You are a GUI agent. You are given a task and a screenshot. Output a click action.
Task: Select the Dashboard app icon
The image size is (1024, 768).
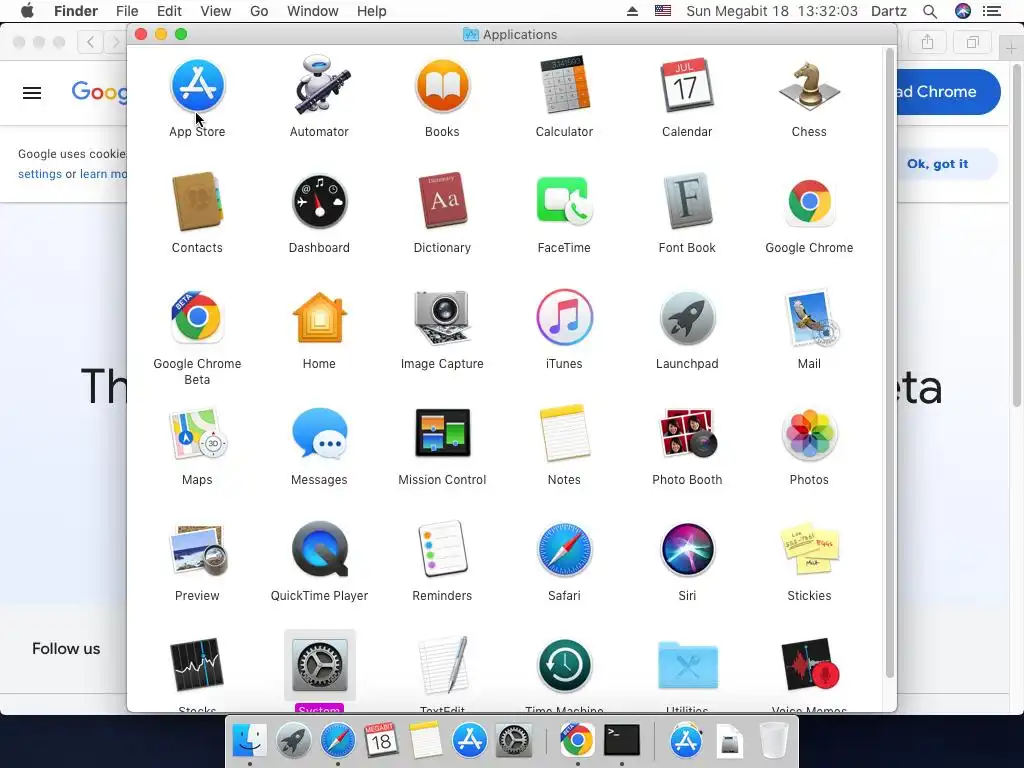tap(319, 202)
